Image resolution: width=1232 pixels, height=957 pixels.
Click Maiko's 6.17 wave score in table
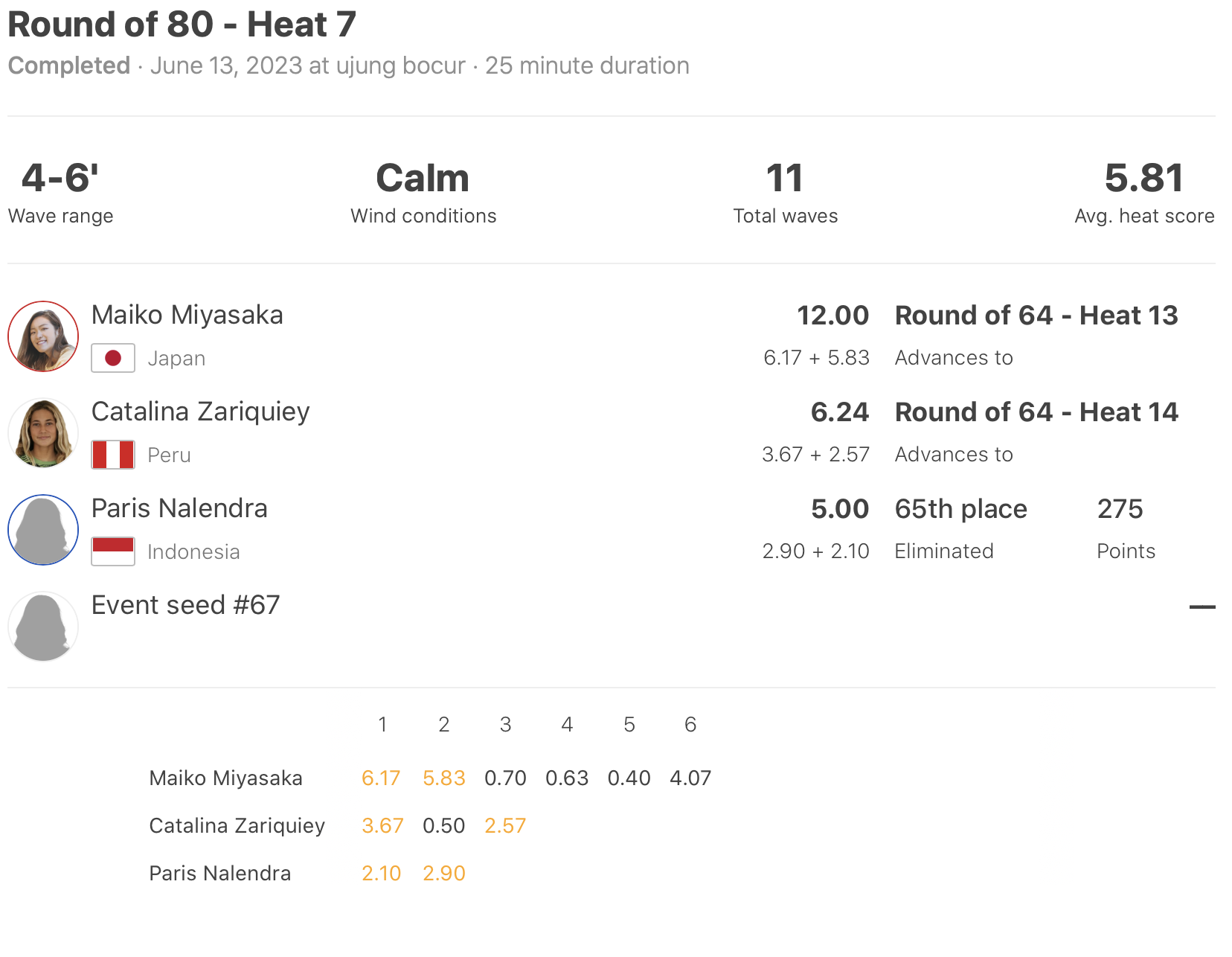381,778
